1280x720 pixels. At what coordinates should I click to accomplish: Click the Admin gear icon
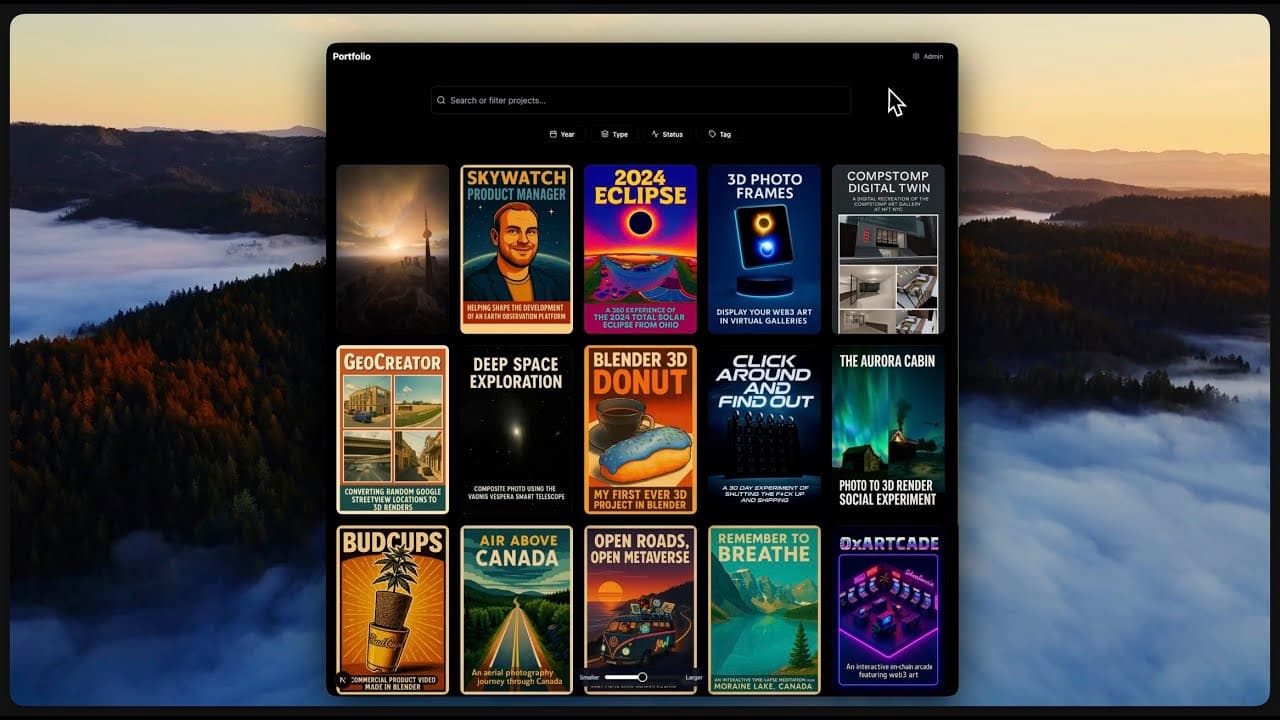[916, 57]
